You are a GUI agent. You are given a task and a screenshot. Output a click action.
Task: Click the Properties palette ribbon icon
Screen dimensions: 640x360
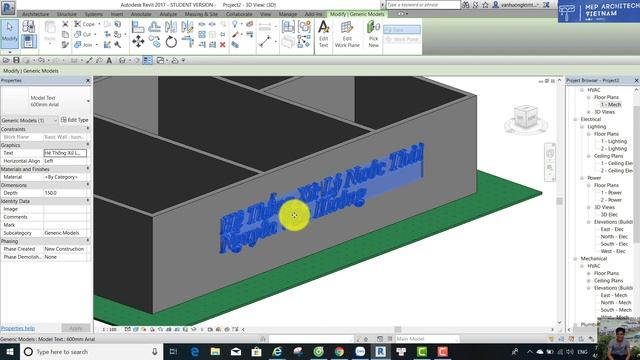[x=29, y=42]
